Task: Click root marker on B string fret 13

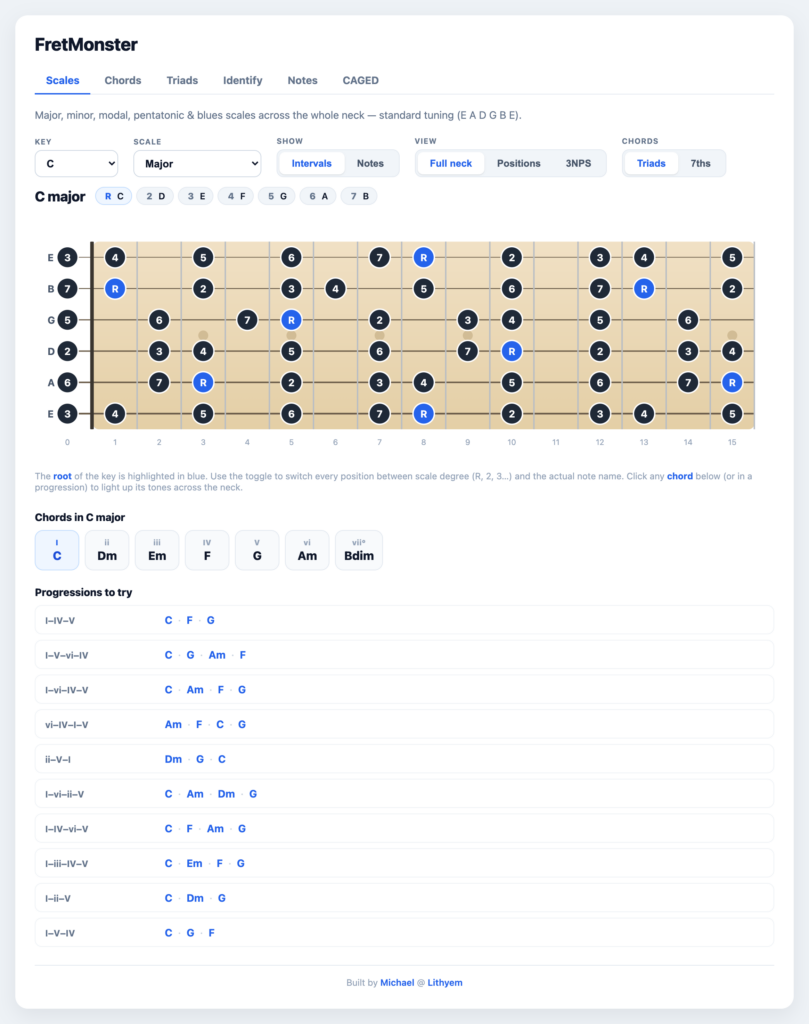Action: 644,289
